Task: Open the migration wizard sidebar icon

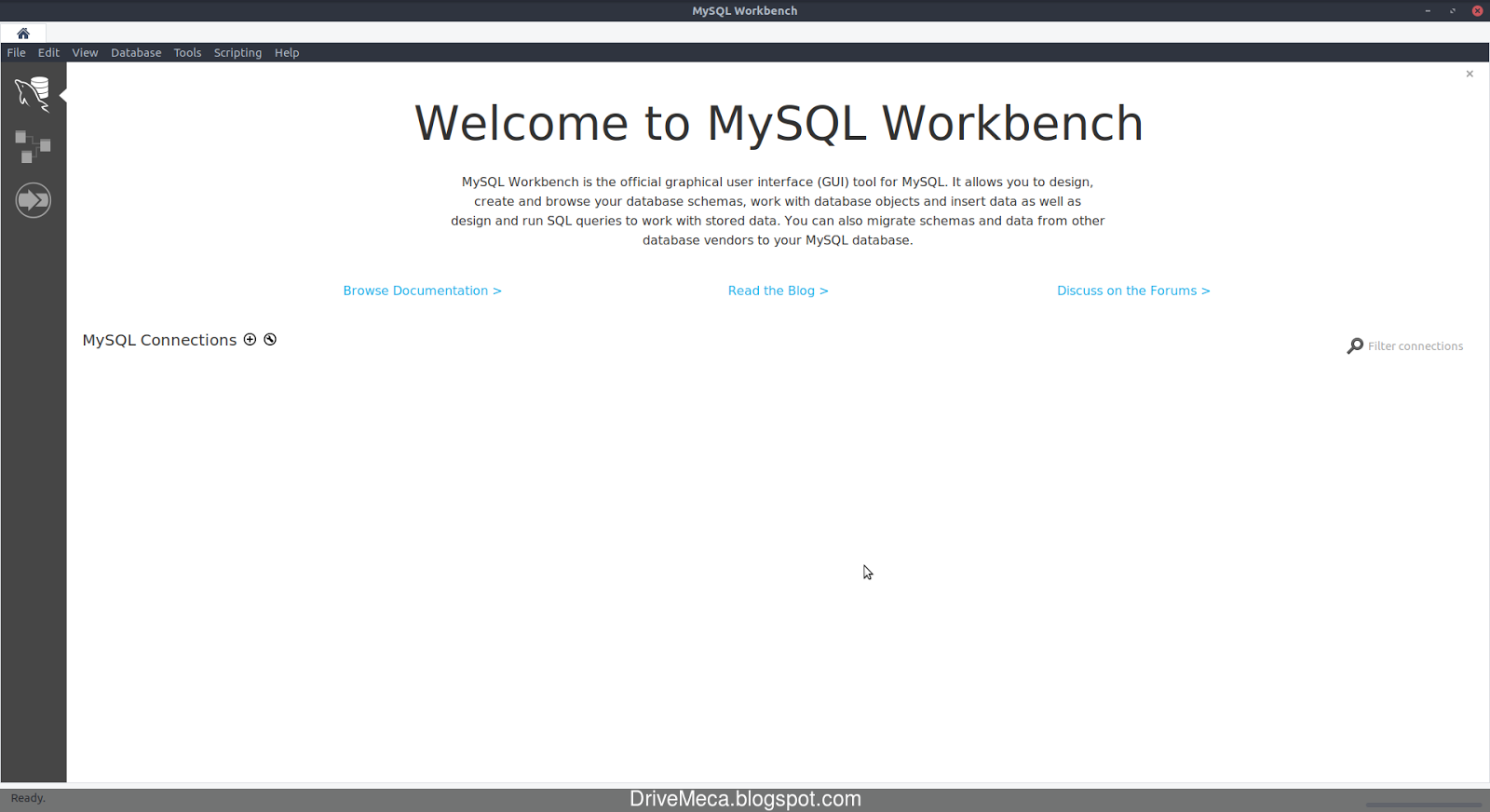Action: point(33,200)
